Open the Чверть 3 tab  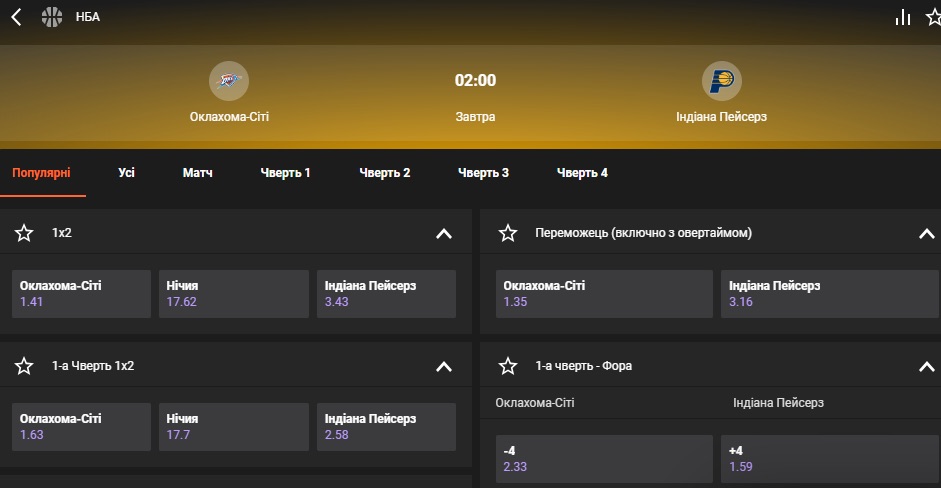coord(483,173)
